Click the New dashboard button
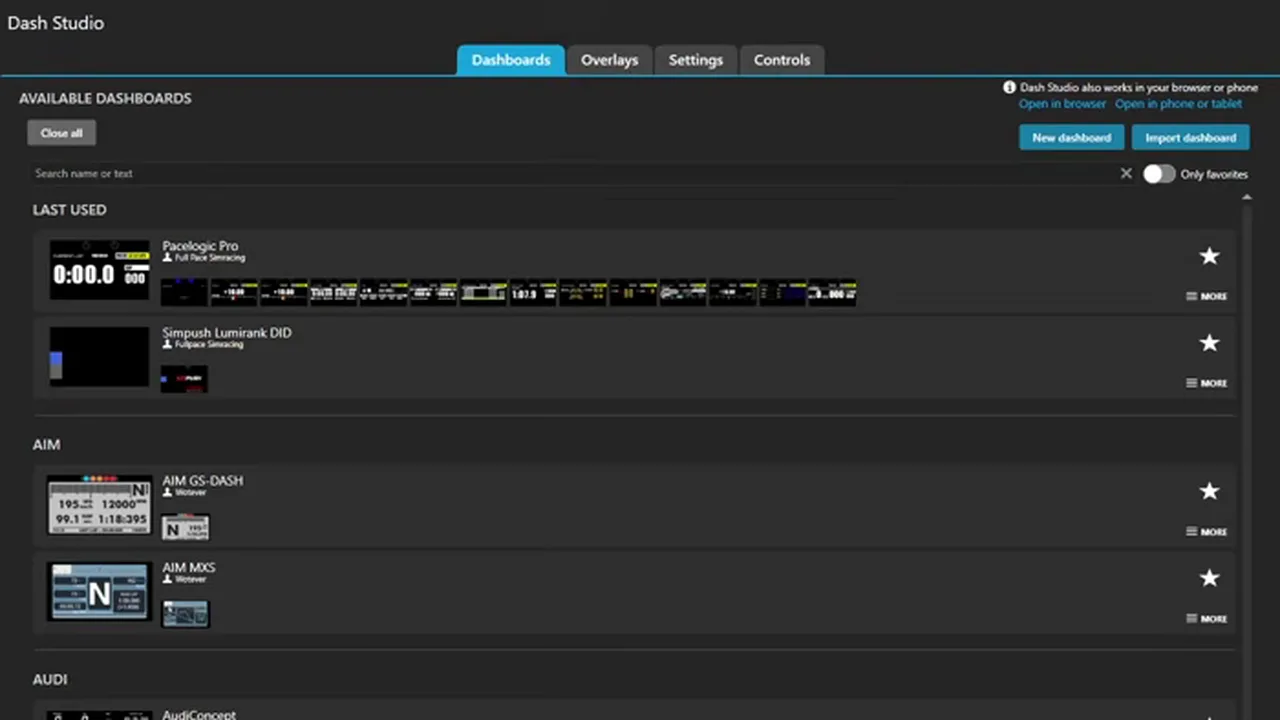The image size is (1280, 720). tap(1071, 138)
